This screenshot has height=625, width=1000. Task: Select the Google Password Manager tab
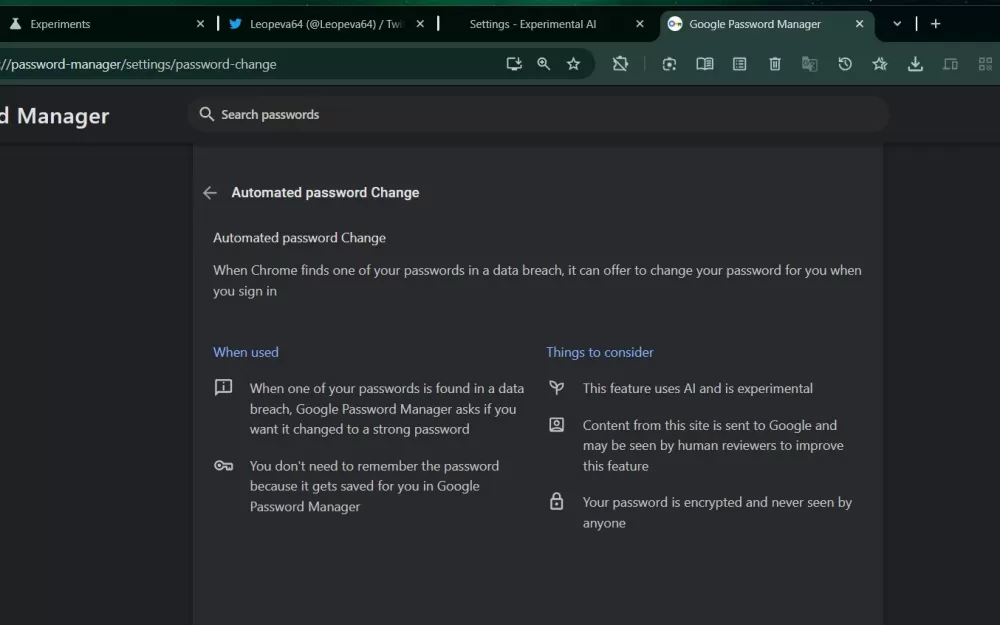pyautogui.click(x=767, y=24)
